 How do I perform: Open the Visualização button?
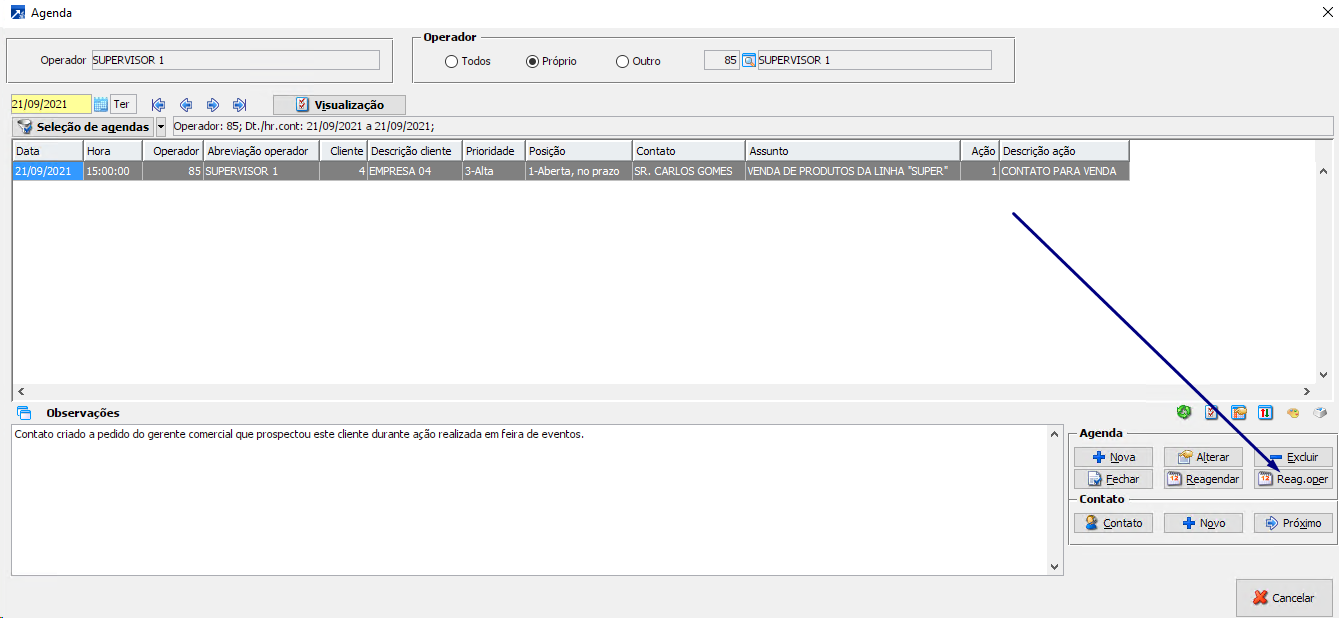[339, 105]
